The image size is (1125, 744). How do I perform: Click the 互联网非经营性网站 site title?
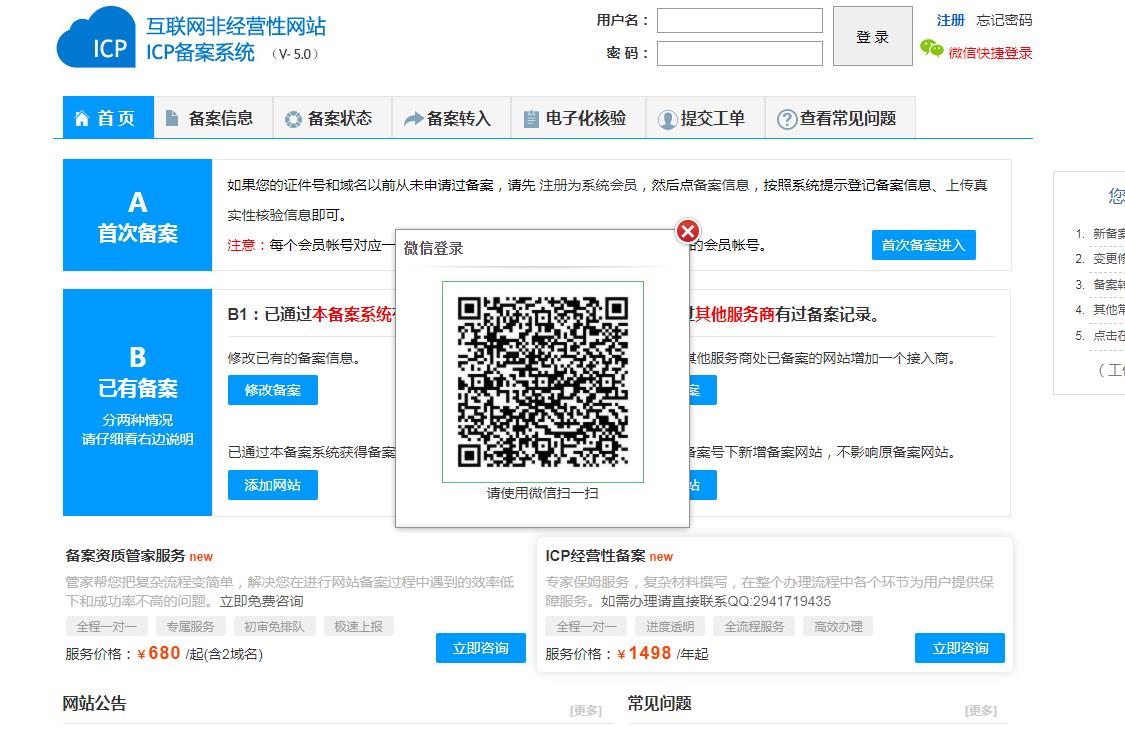coord(236,27)
